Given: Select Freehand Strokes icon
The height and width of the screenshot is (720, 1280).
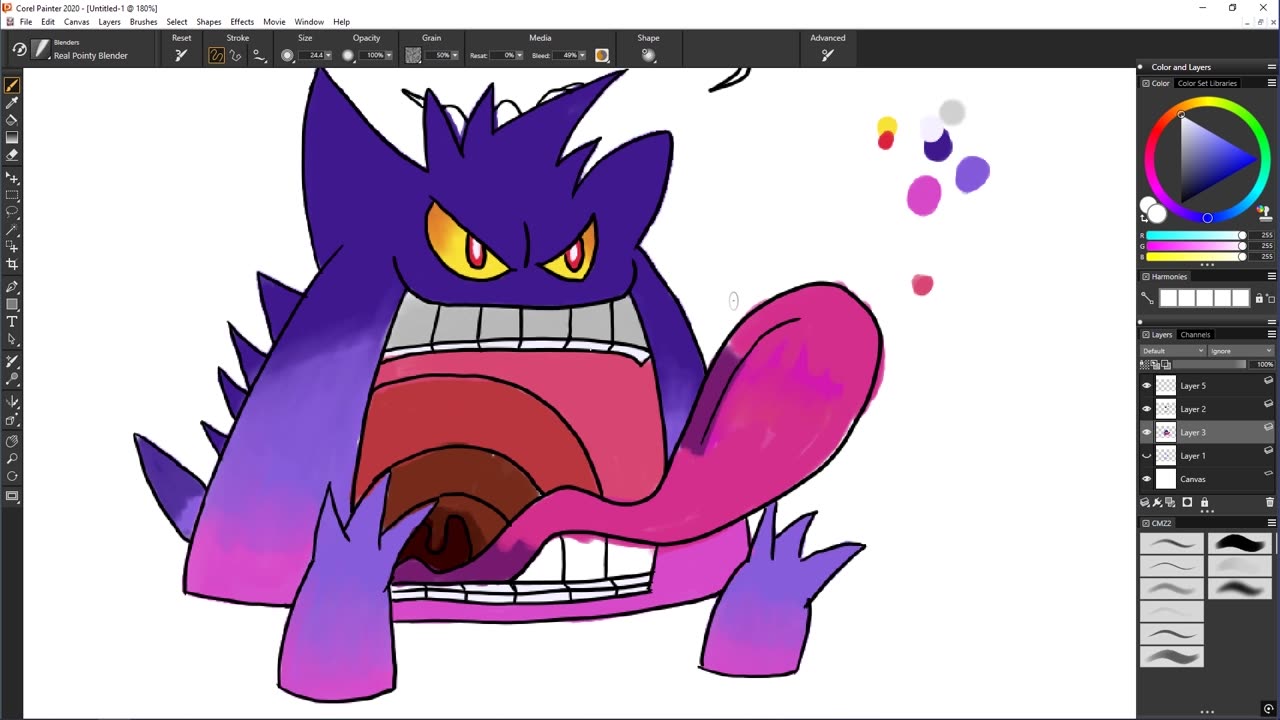Looking at the screenshot, I should pyautogui.click(x=216, y=55).
